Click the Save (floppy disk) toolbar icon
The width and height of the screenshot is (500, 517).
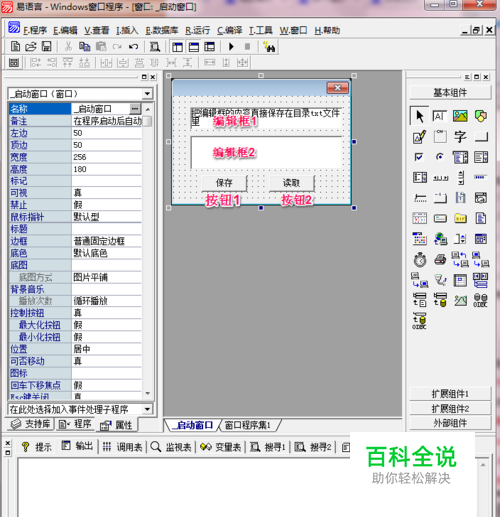(46, 47)
